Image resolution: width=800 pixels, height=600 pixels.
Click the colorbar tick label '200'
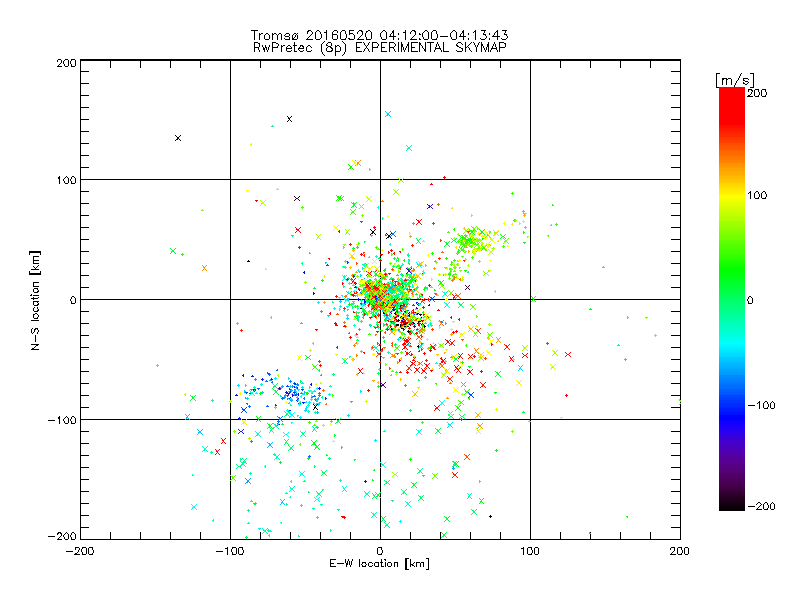coord(757,93)
